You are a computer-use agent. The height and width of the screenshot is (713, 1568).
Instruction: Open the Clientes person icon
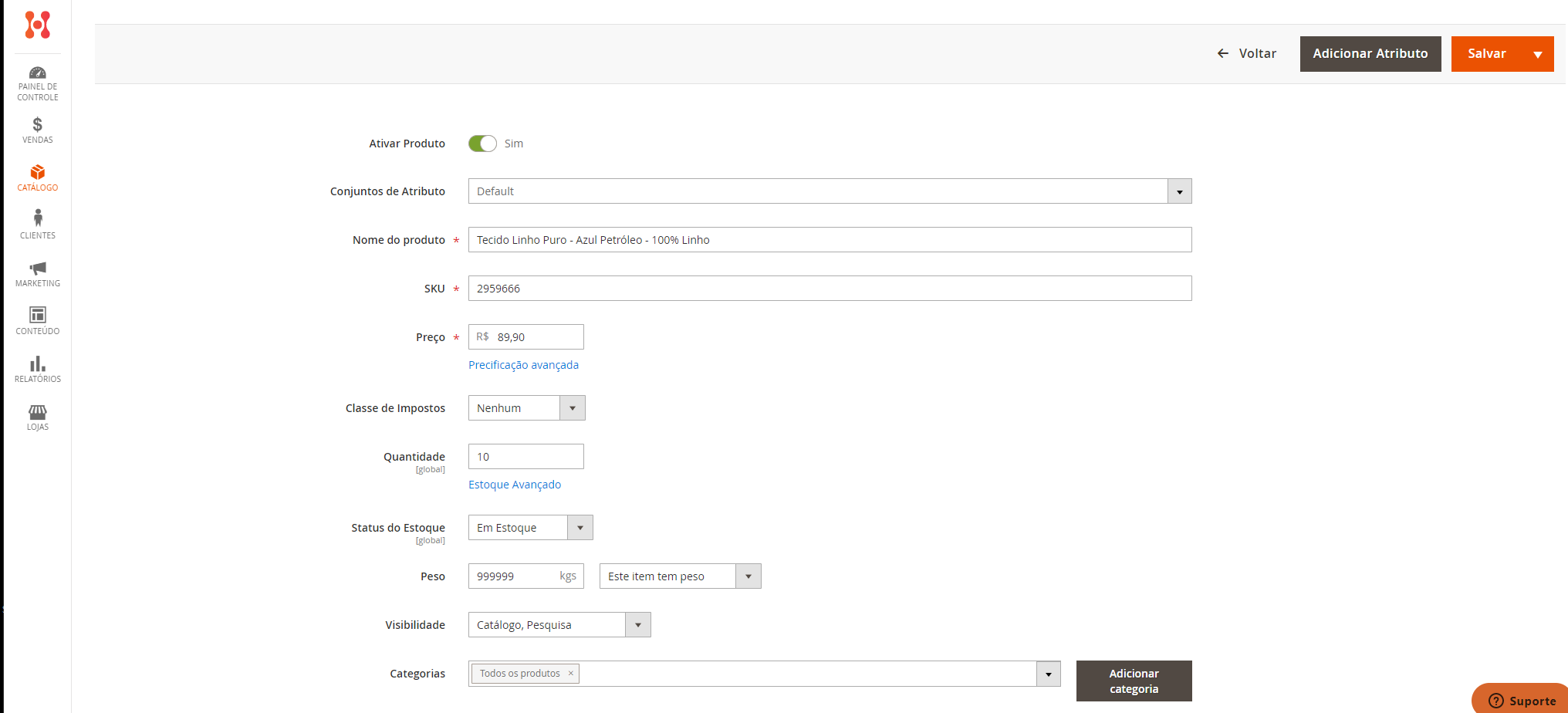[37, 218]
